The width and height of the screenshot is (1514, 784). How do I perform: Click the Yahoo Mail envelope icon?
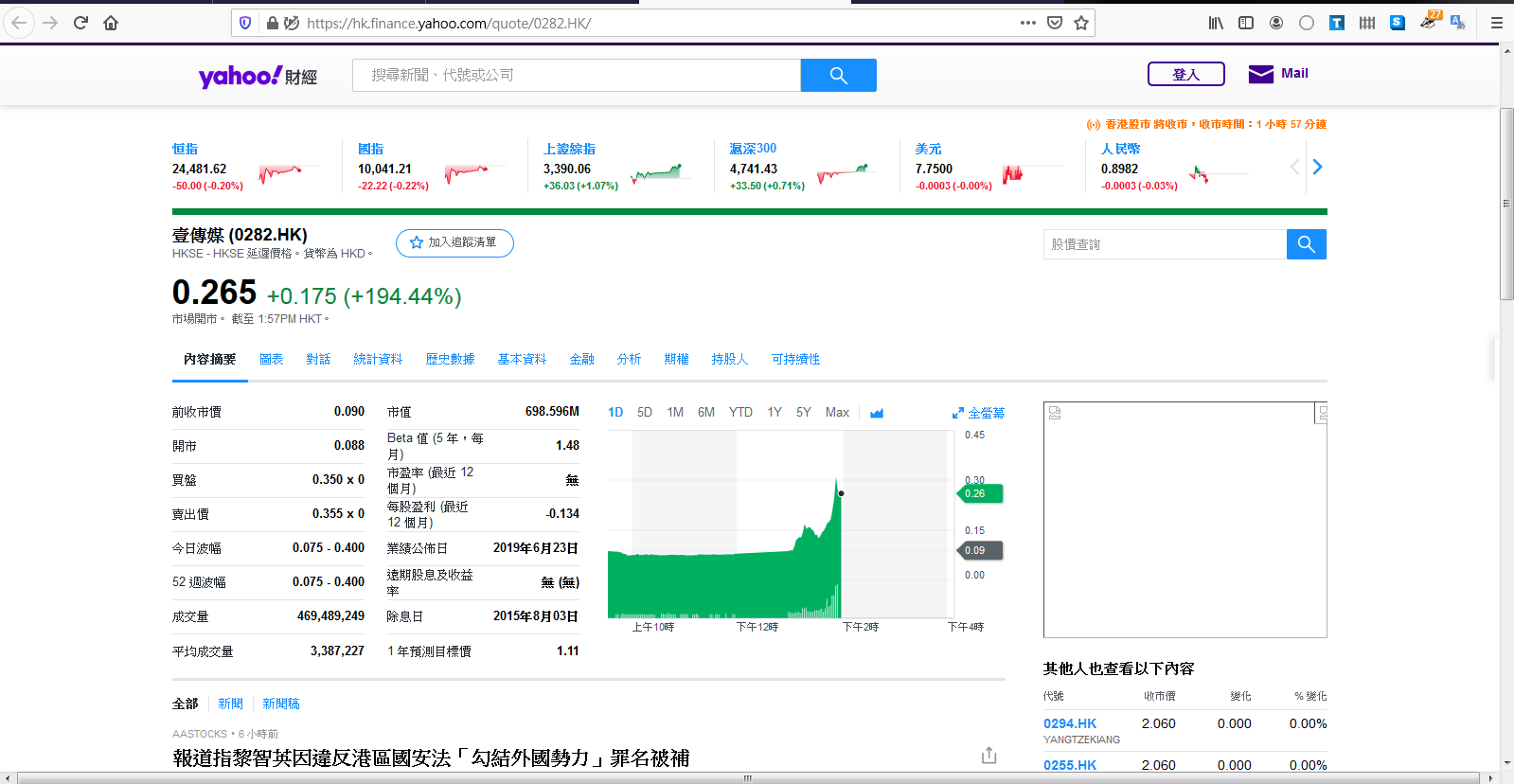(1260, 74)
